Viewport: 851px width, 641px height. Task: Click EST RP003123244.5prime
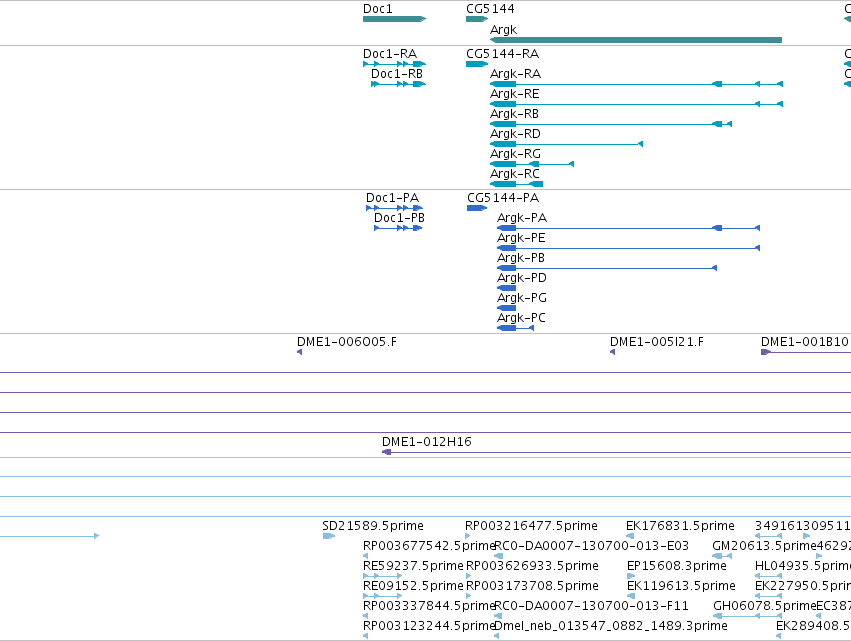click(366, 636)
